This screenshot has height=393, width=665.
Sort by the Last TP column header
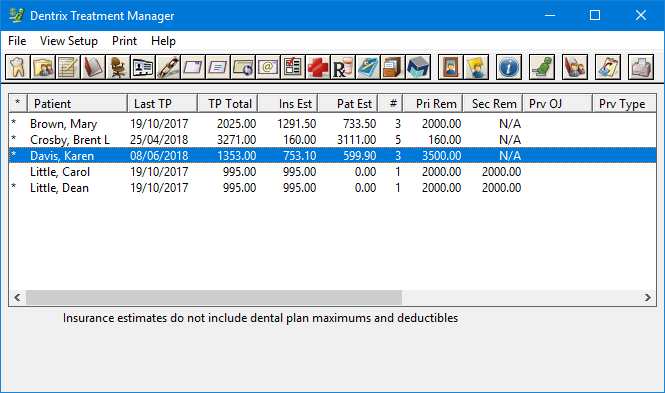coord(162,103)
